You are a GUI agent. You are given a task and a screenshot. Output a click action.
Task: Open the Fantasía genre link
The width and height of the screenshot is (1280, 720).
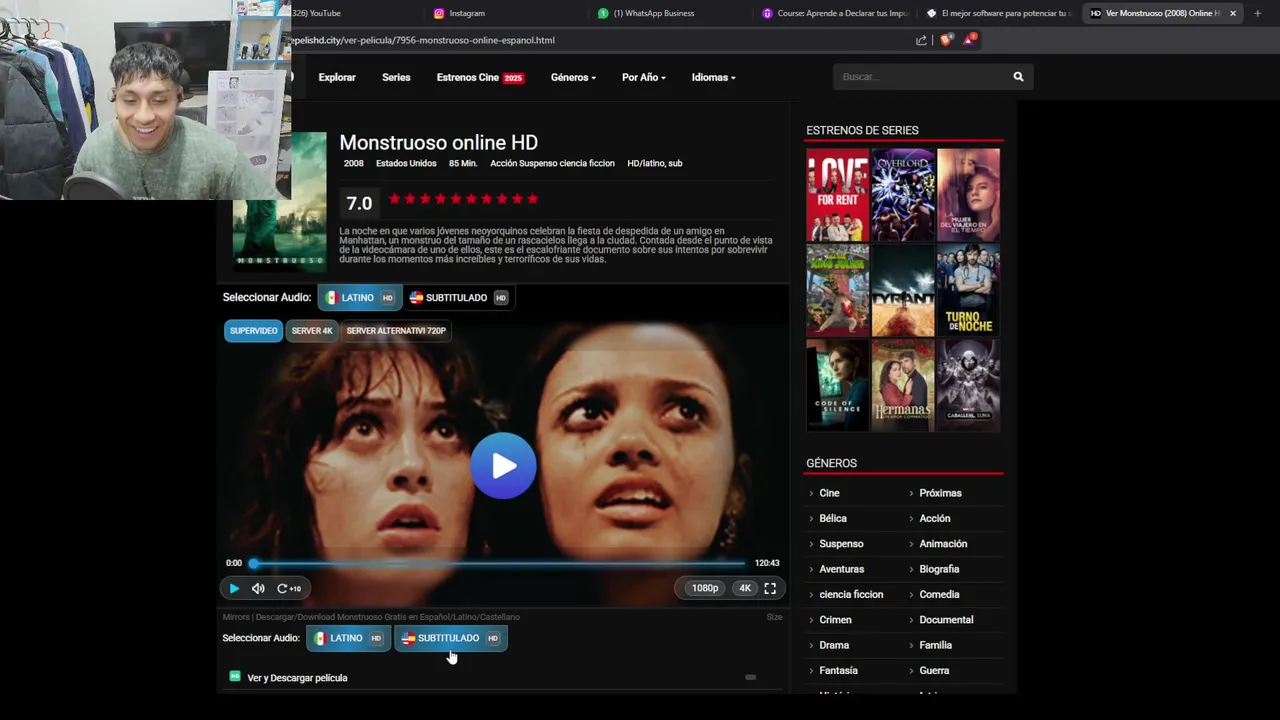point(838,671)
